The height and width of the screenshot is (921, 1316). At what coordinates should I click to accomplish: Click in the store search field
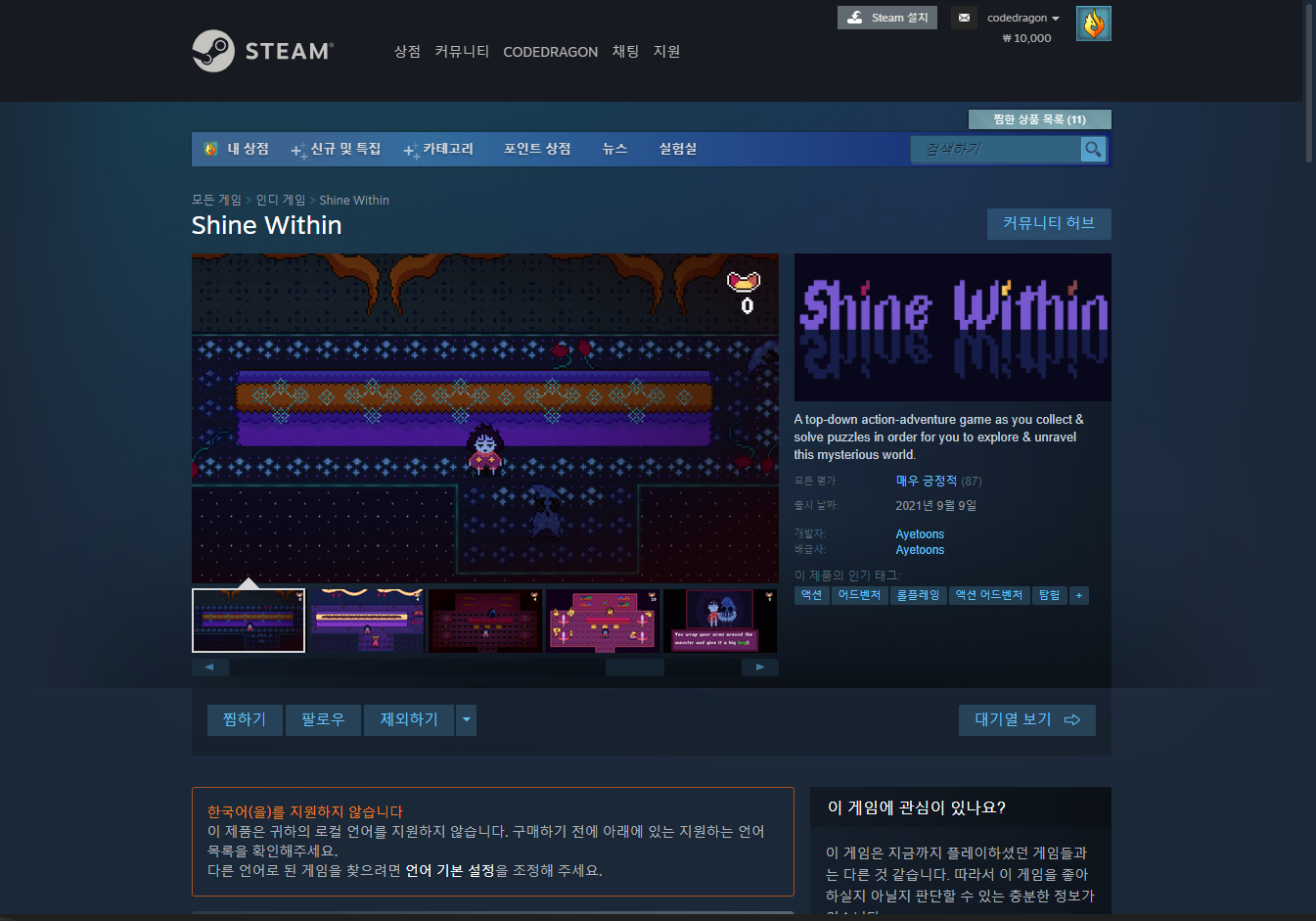click(x=996, y=149)
